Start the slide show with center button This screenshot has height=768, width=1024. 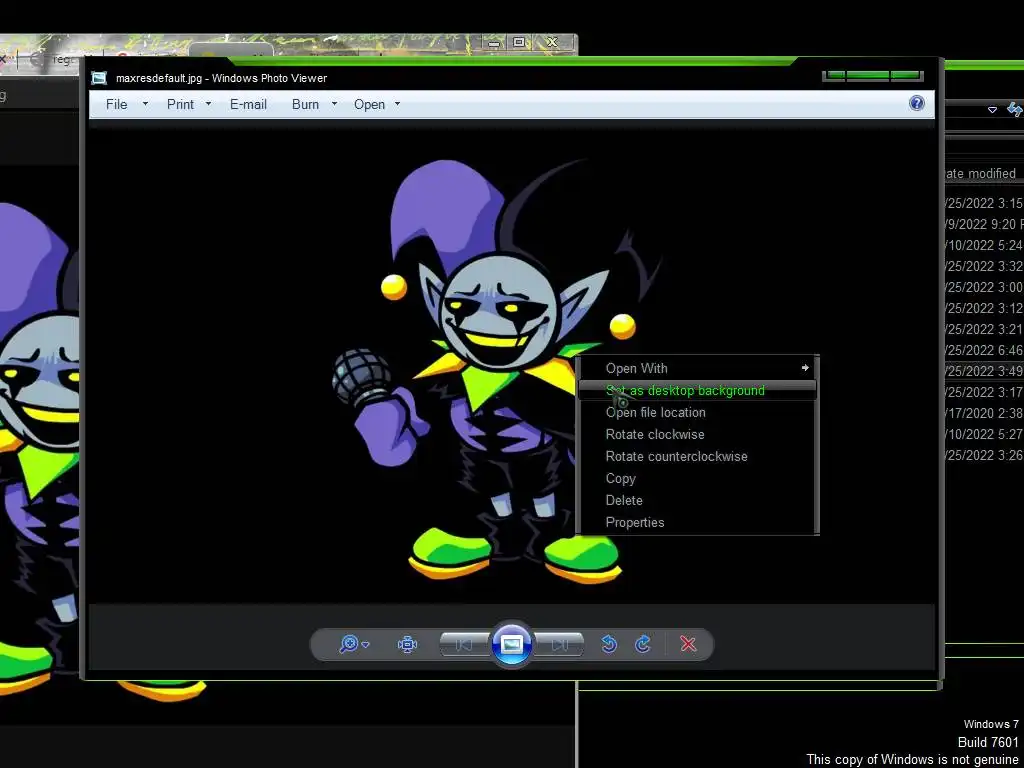(x=512, y=645)
